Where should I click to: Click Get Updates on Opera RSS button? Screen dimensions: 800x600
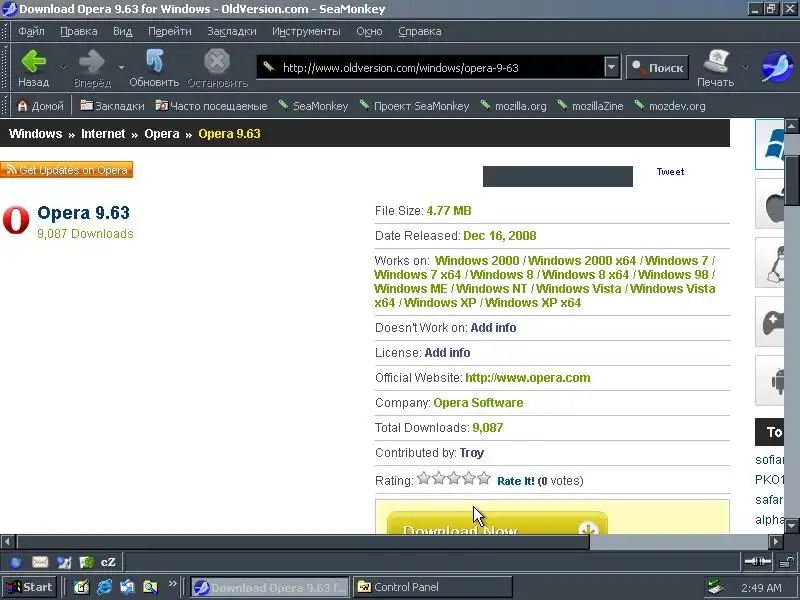[x=66, y=170]
